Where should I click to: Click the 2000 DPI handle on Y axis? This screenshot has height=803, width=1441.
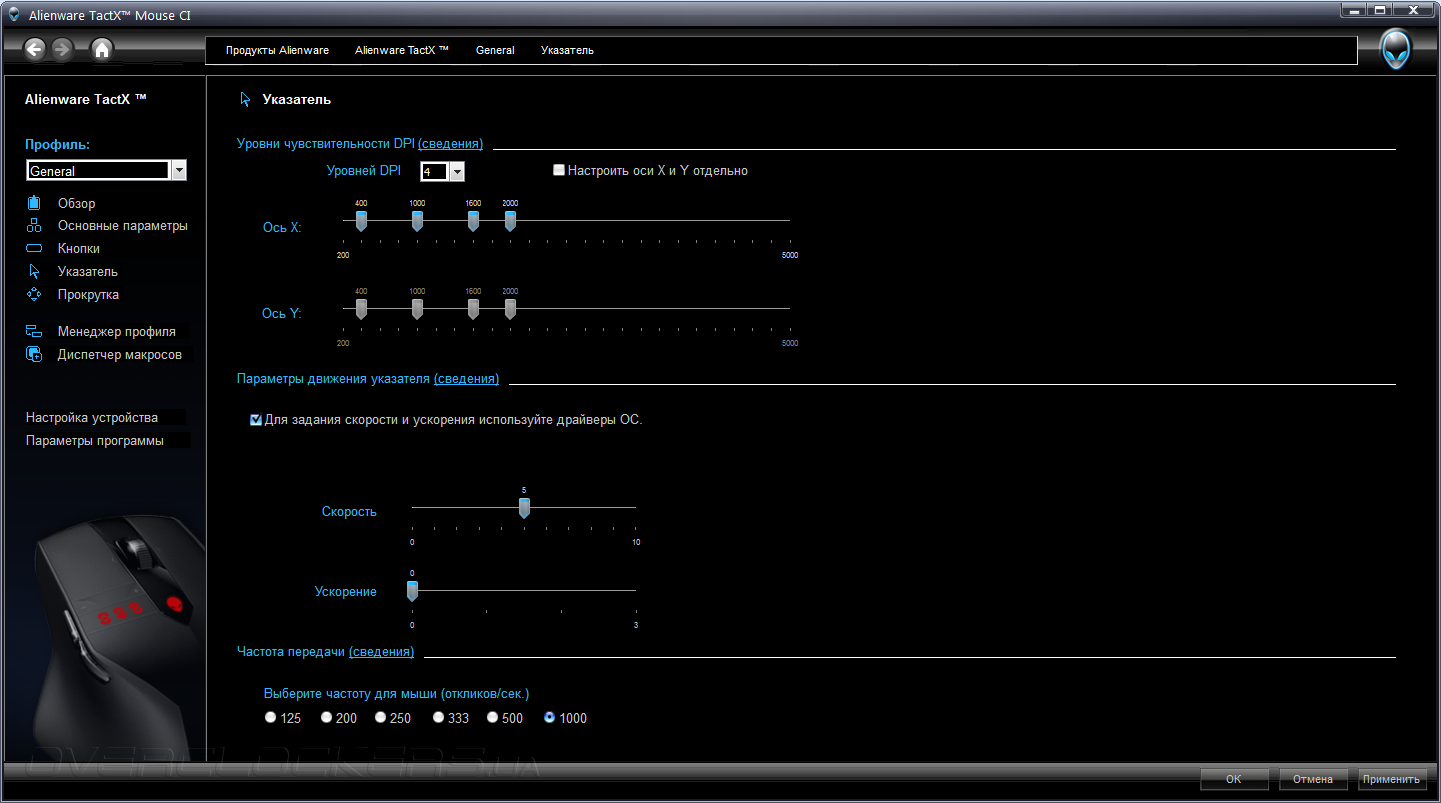[x=510, y=308]
